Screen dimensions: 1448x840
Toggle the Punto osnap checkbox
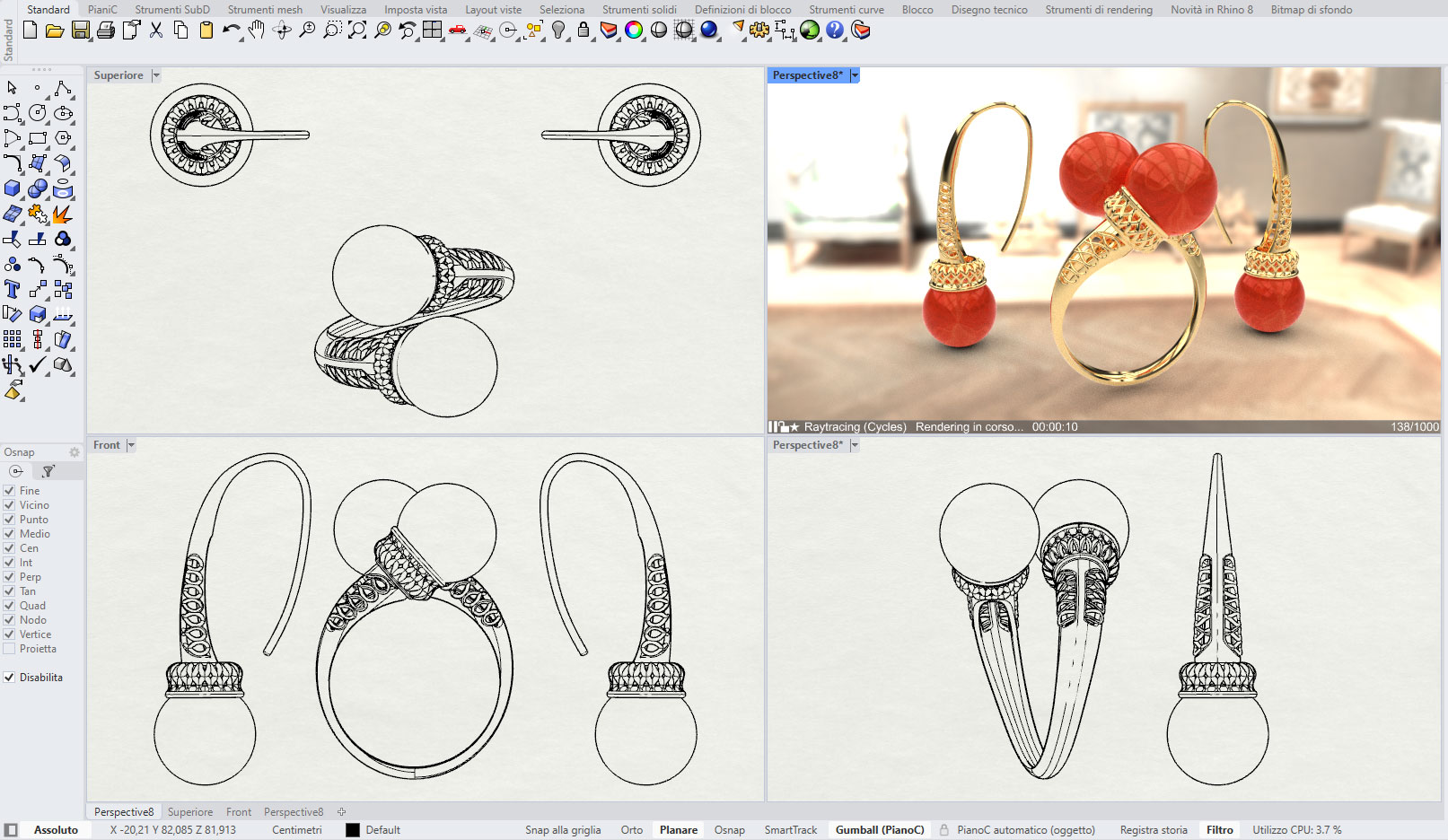[x=9, y=520]
